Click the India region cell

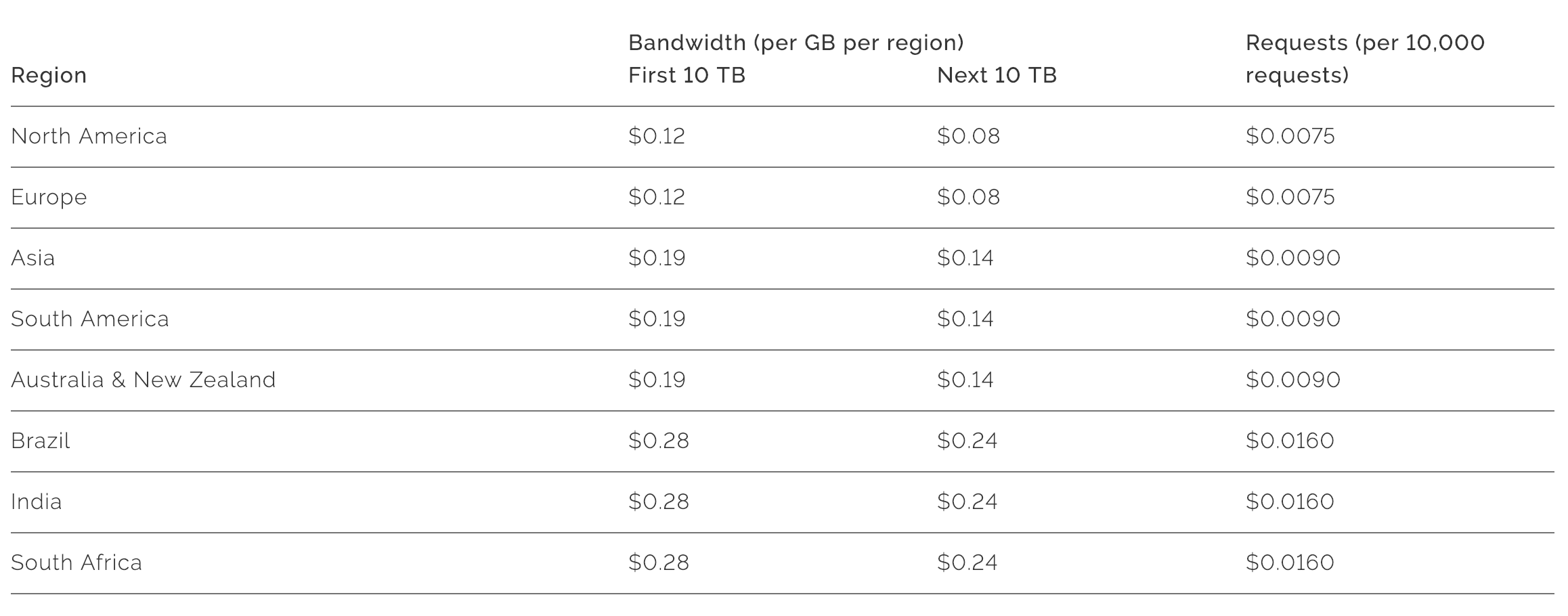click(37, 502)
